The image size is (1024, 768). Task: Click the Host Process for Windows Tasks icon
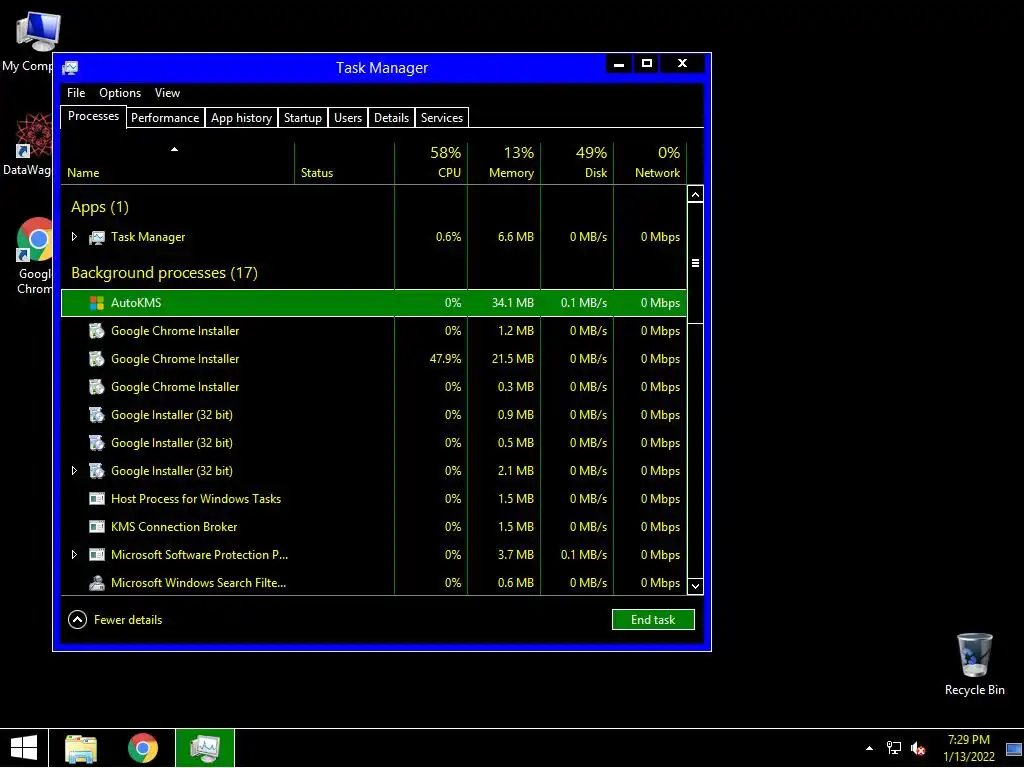97,499
